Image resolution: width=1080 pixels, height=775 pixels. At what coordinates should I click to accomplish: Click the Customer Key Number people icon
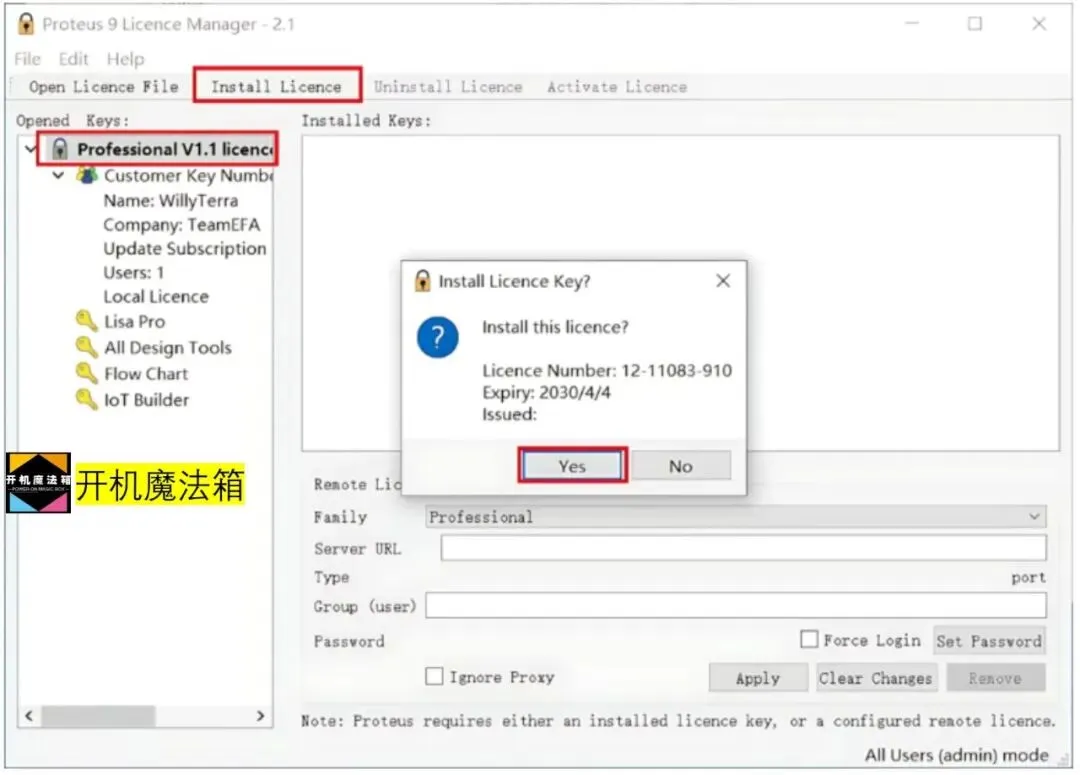[x=87, y=176]
